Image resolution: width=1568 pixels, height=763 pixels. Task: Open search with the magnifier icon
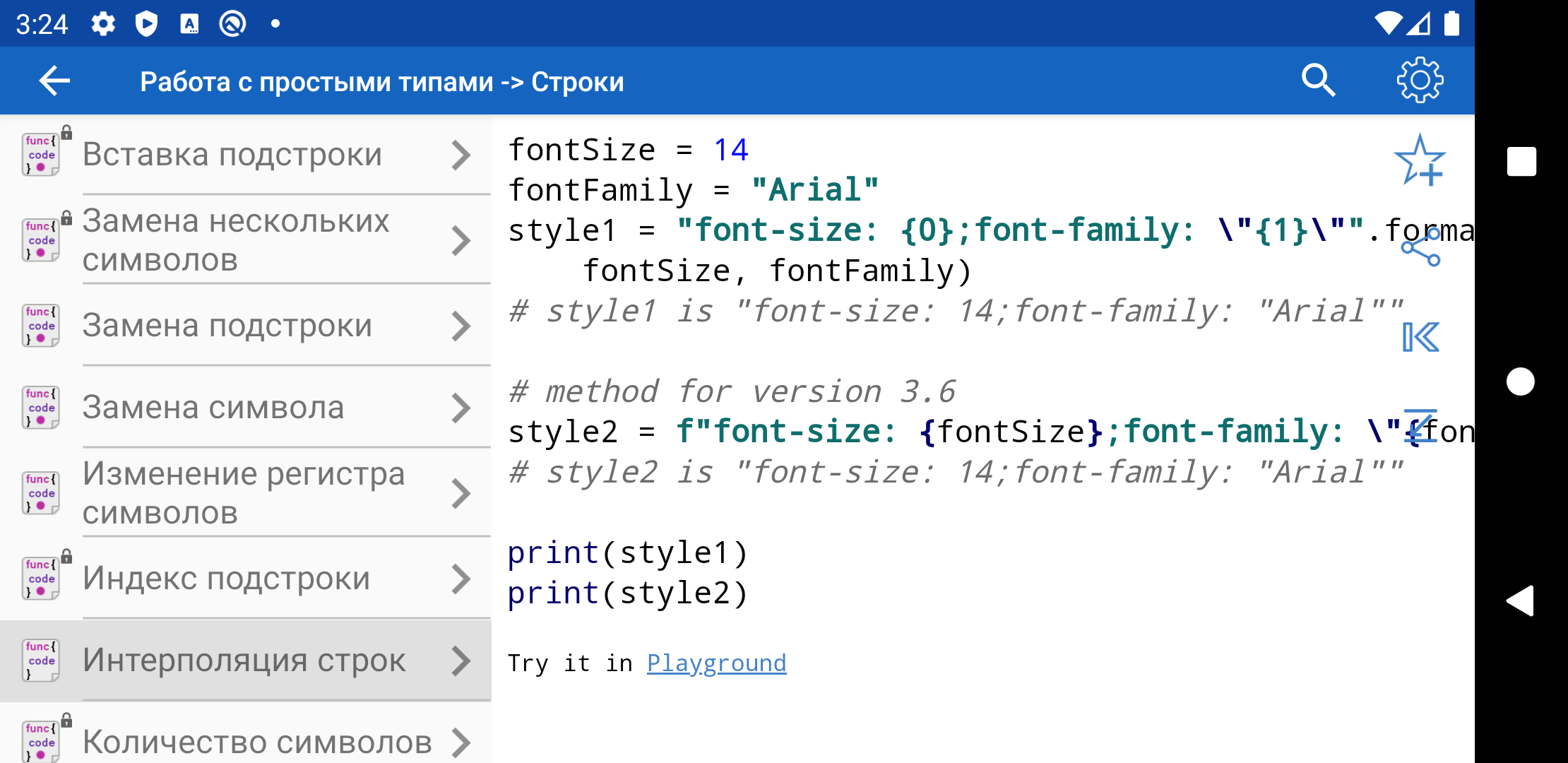coord(1318,81)
